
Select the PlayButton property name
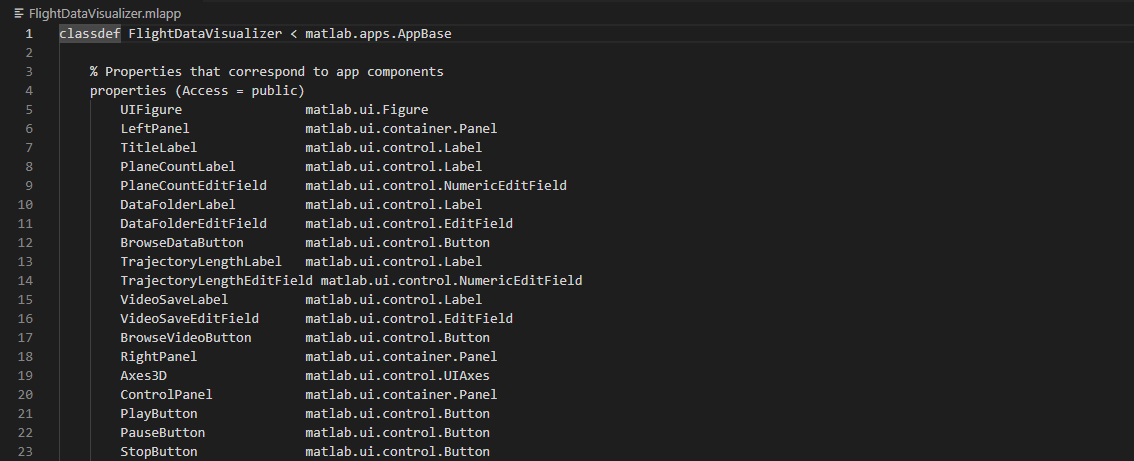158,414
